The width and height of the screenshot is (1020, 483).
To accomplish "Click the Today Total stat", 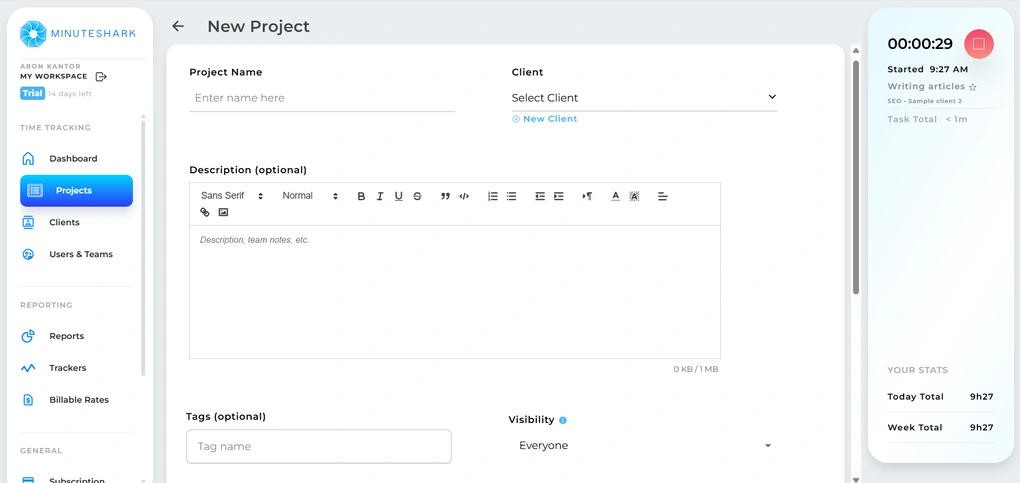I will click(940, 396).
